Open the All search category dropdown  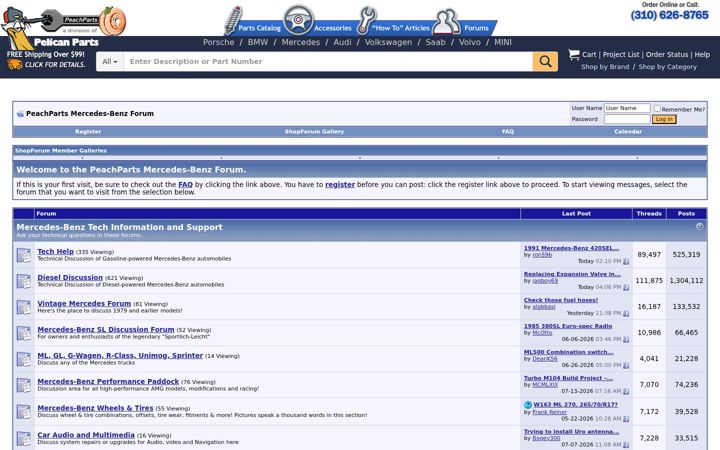coord(110,62)
